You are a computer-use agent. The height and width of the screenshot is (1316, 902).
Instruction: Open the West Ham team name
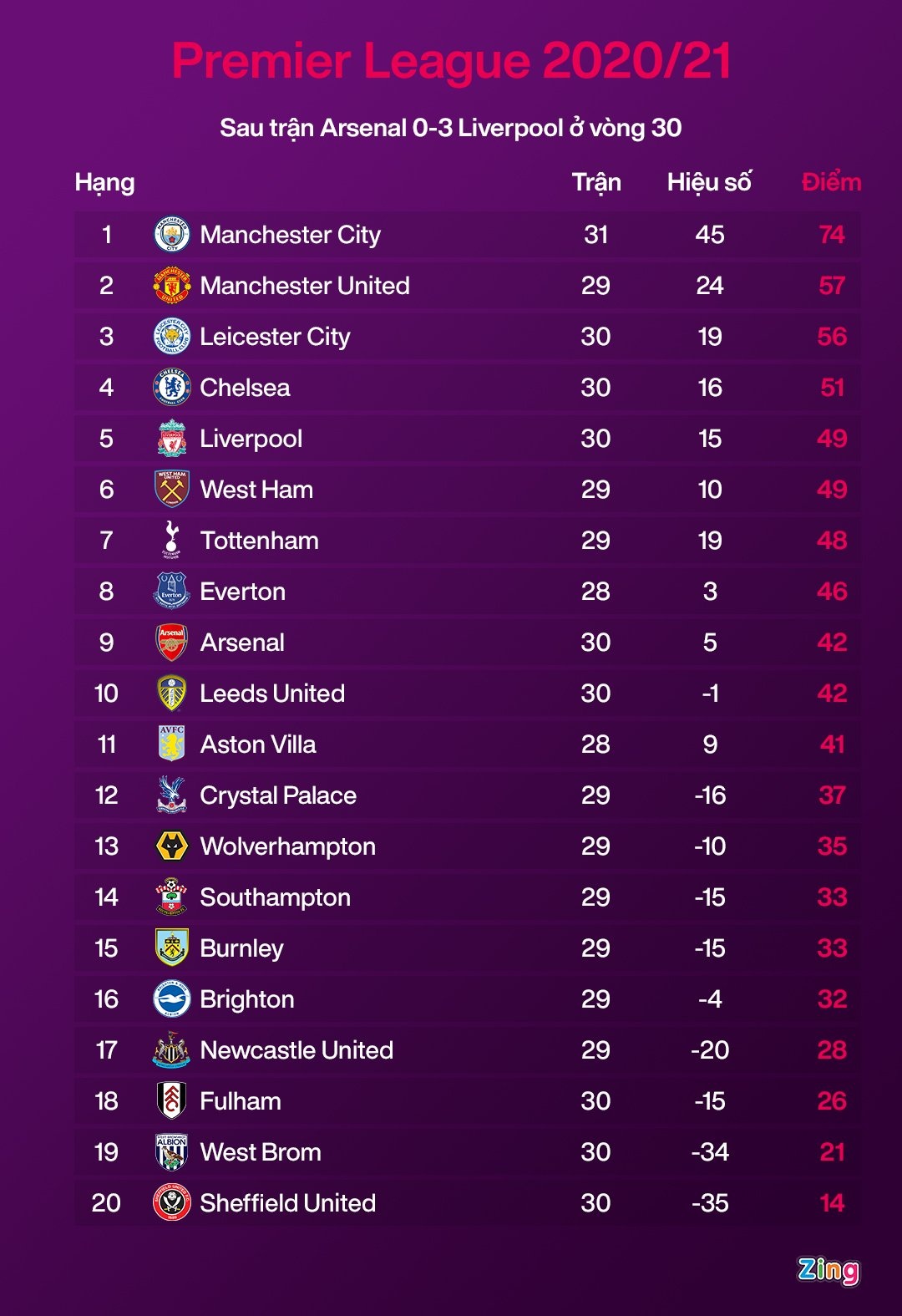tap(256, 490)
